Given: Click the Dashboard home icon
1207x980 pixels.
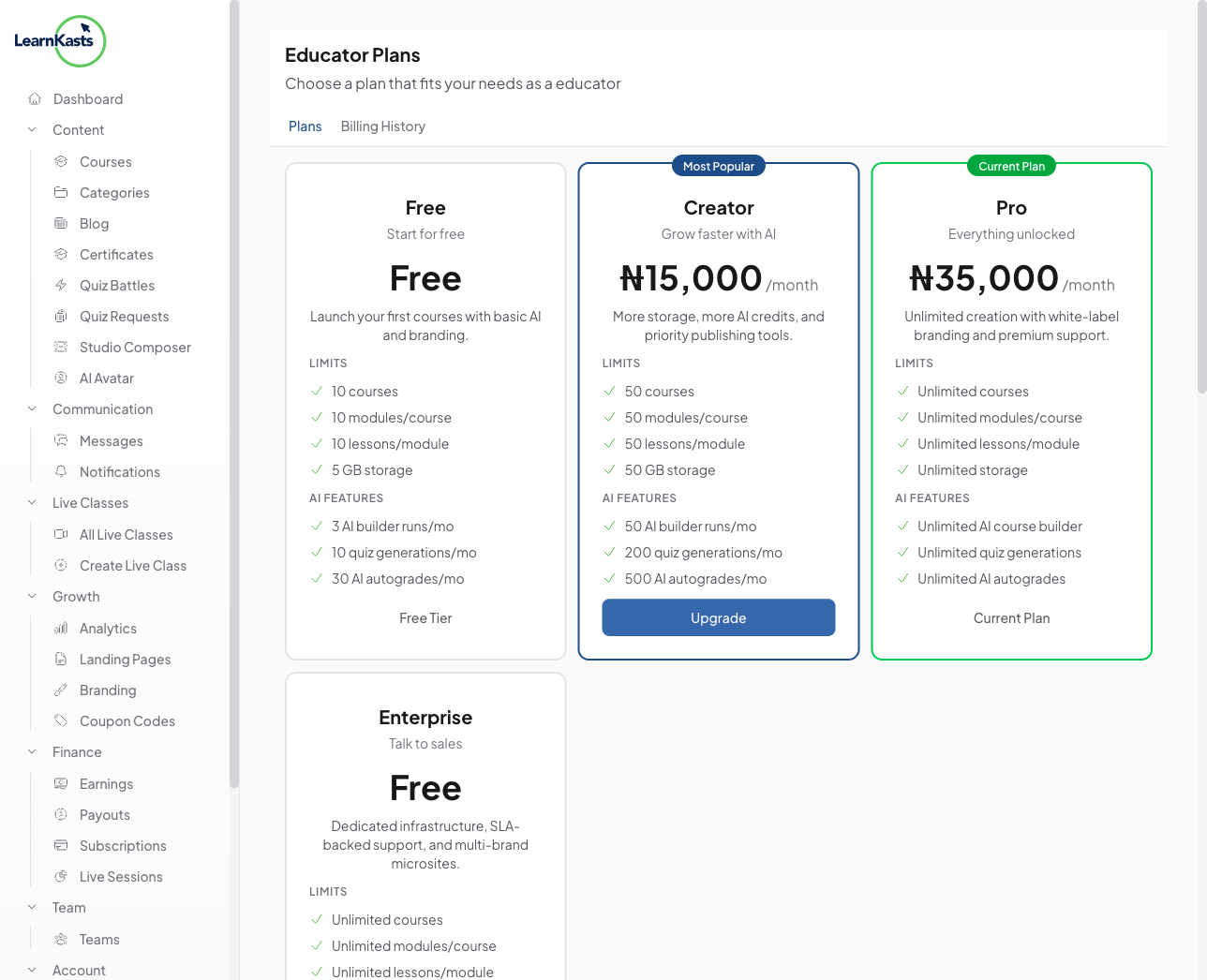Looking at the screenshot, I should tap(35, 98).
